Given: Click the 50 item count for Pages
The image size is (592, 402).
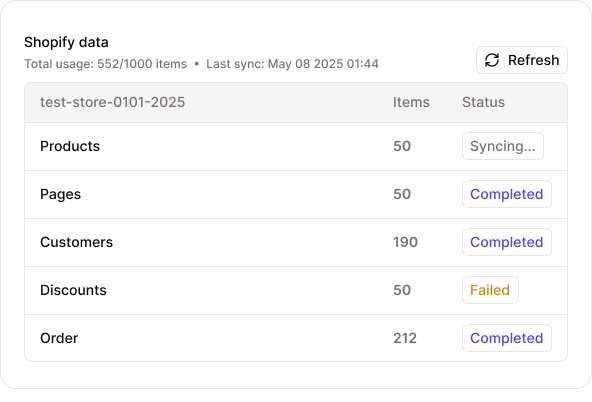Looking at the screenshot, I should [402, 194].
